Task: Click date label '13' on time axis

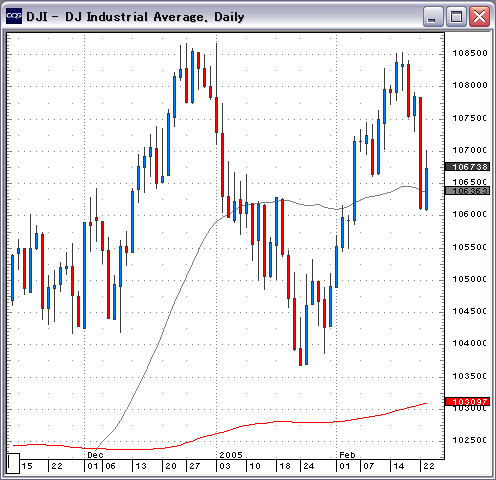Action: point(141,466)
